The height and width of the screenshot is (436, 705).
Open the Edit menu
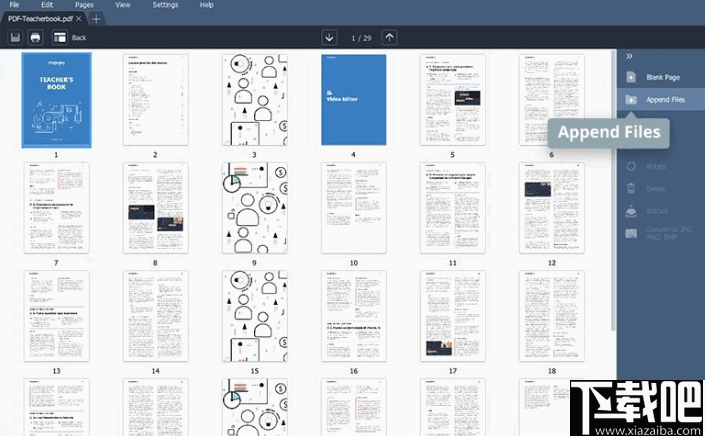click(x=47, y=5)
